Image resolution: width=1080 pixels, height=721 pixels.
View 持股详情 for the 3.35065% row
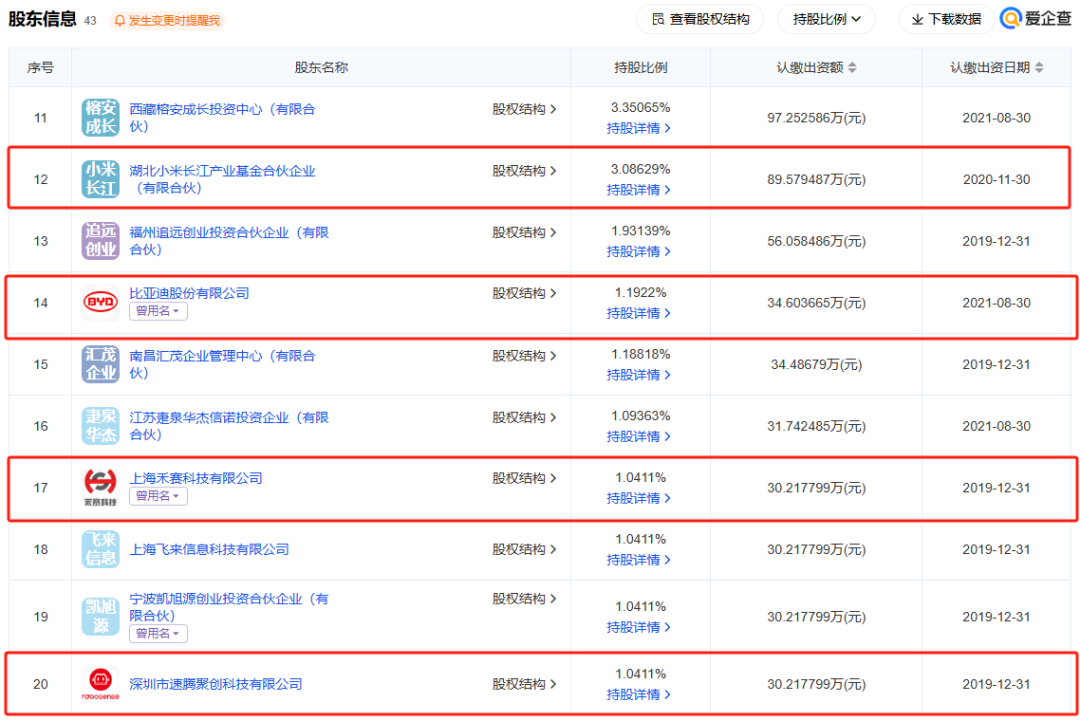tap(638, 128)
